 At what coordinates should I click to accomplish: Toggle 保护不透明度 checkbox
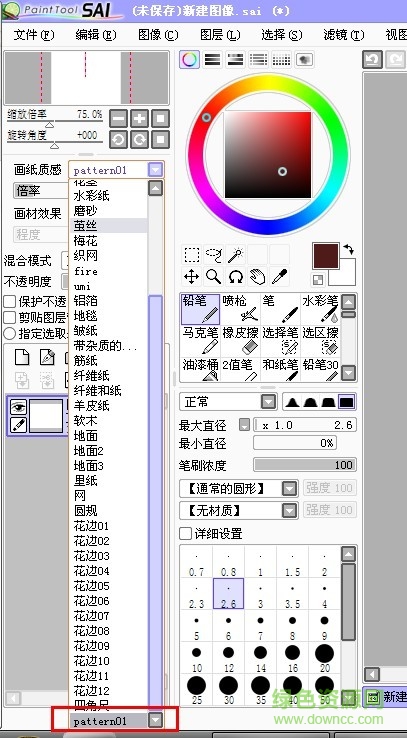click(10, 302)
